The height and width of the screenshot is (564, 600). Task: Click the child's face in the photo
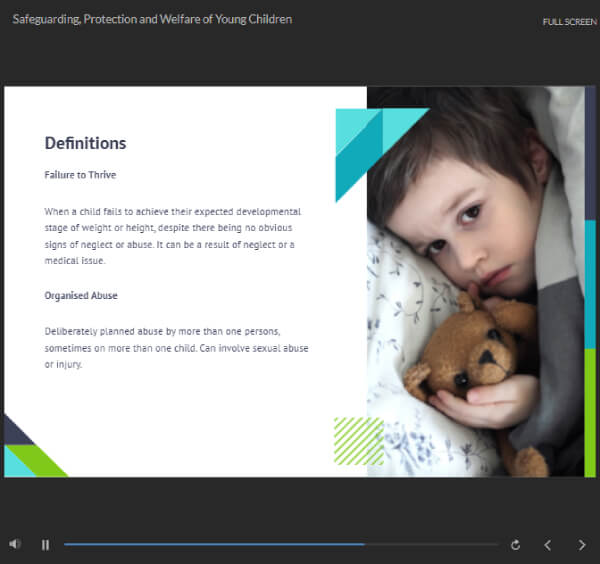coord(470,200)
